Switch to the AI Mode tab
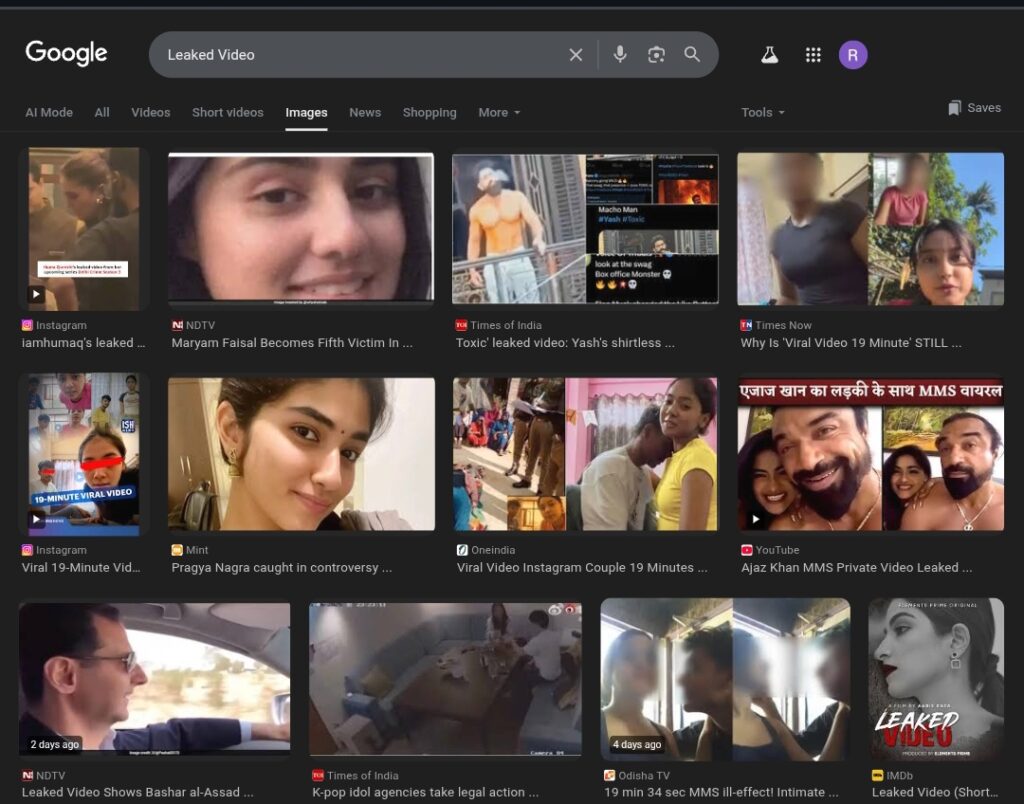 49,113
